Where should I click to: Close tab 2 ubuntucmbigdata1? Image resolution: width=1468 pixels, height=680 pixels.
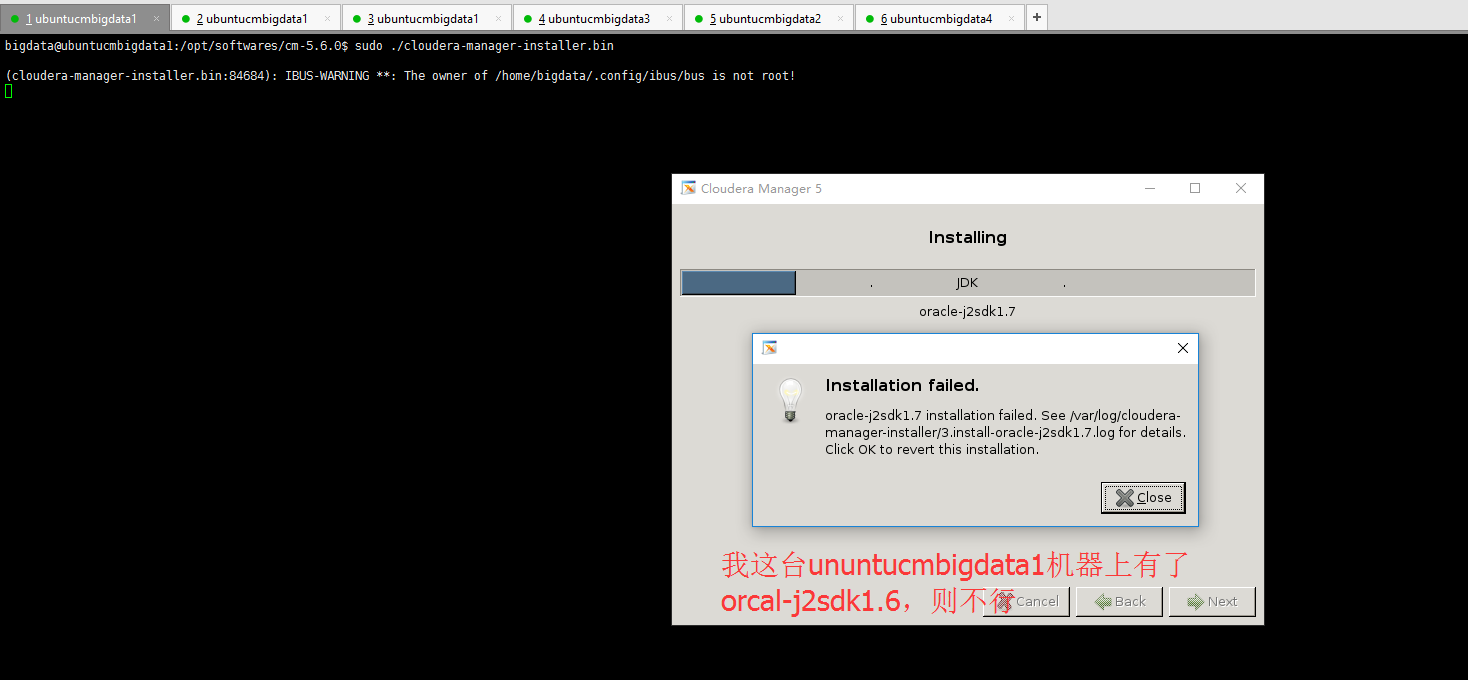click(x=327, y=18)
